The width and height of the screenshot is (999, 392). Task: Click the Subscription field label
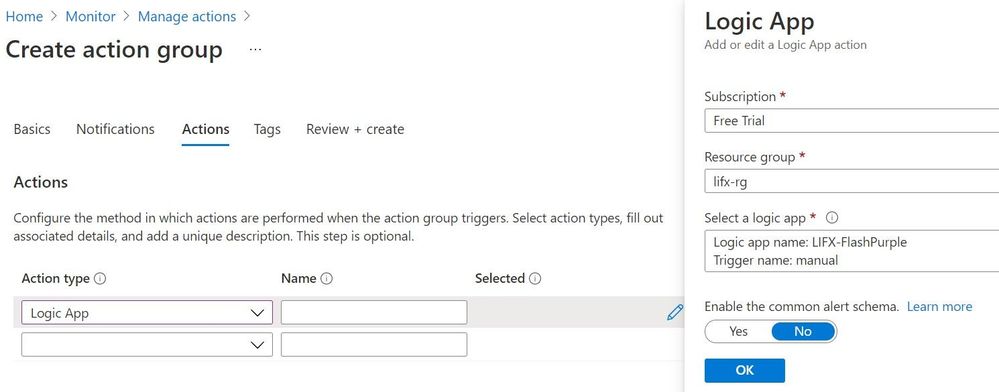(740, 97)
